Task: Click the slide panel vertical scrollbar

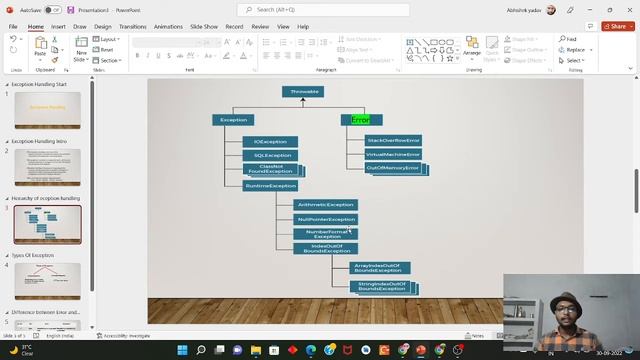Action: point(92,186)
